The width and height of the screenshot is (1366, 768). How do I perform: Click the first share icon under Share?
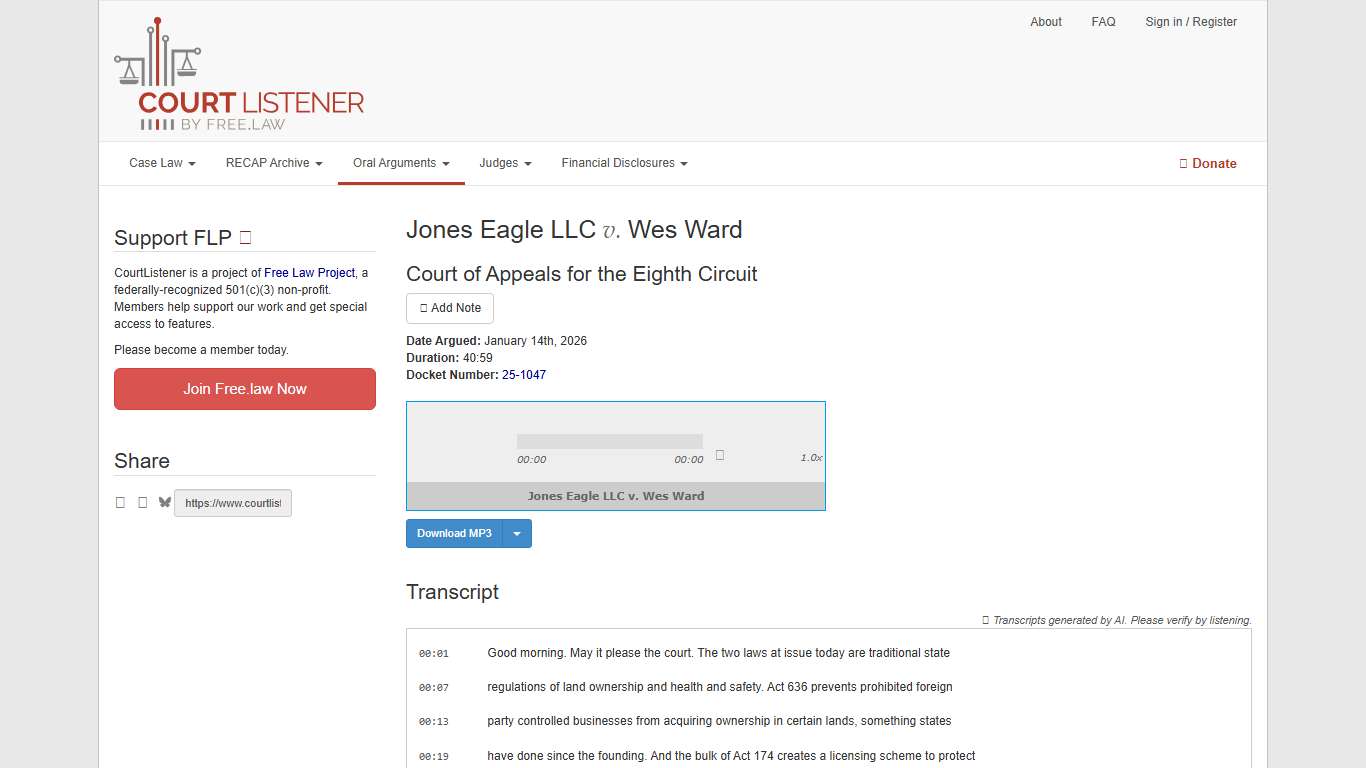click(120, 502)
